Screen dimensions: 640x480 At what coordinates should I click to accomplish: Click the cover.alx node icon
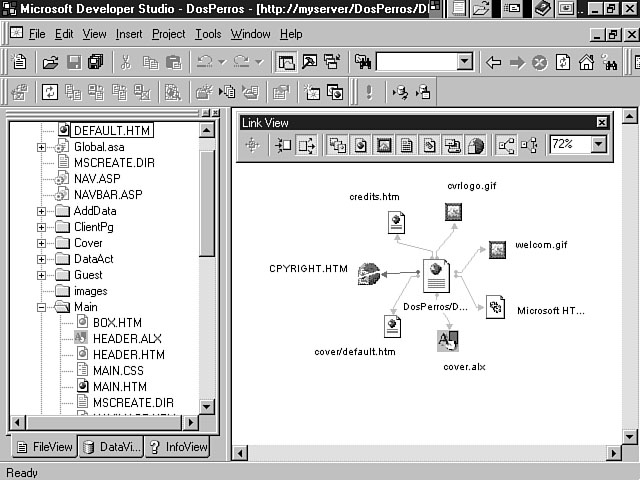448,341
